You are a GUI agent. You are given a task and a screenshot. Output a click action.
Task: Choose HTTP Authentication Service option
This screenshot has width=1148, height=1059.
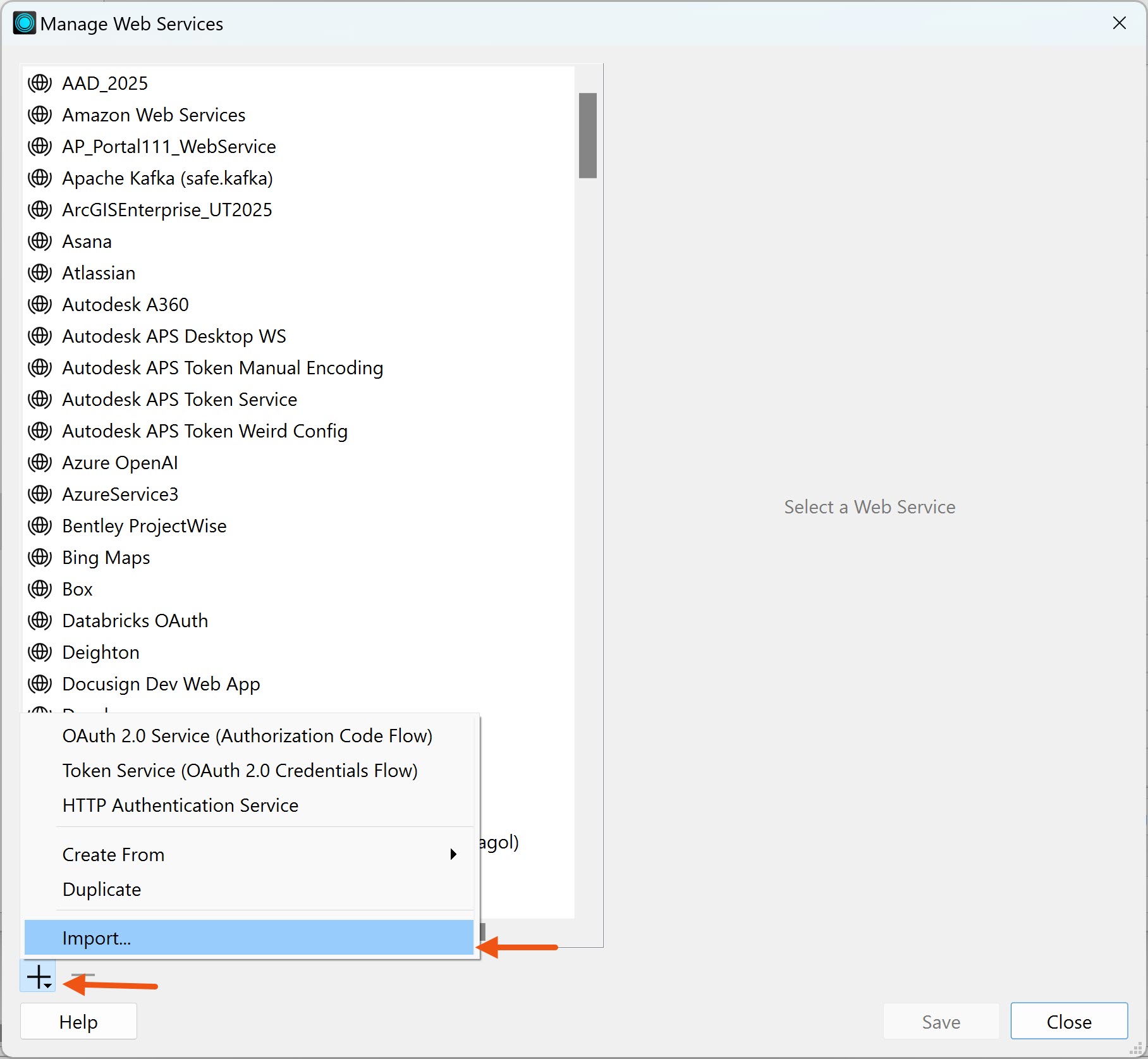click(180, 805)
